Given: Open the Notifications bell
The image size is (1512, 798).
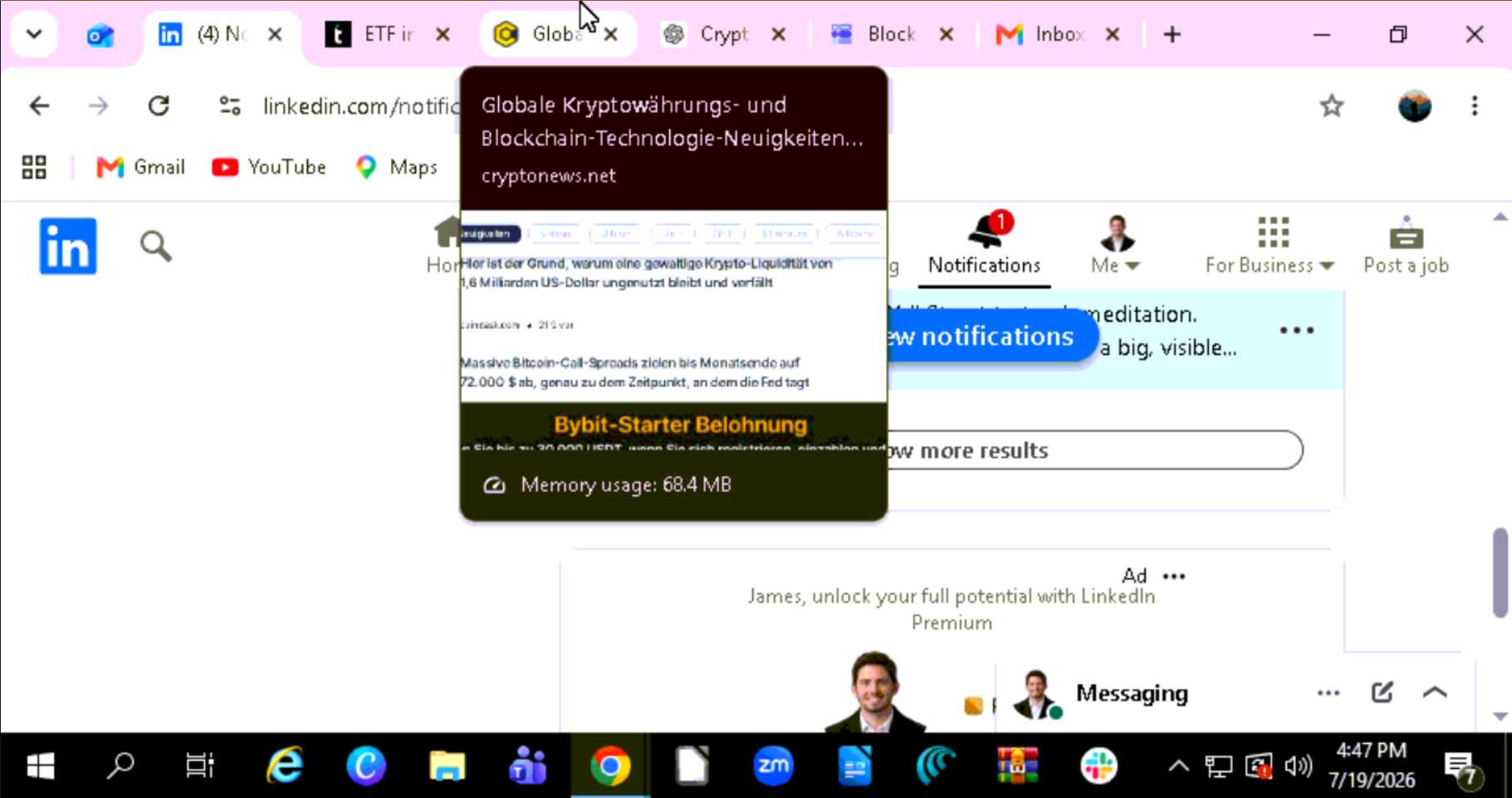Looking at the screenshot, I should click(x=985, y=245).
